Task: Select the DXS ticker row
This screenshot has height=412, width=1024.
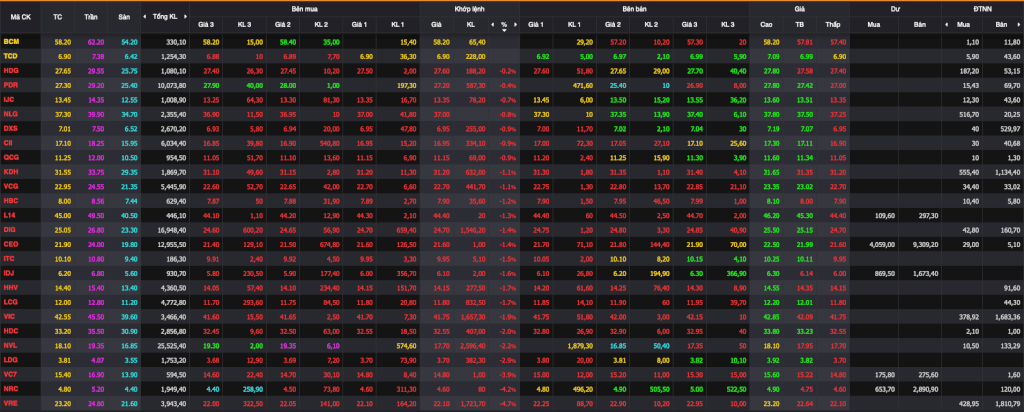Action: pos(11,127)
